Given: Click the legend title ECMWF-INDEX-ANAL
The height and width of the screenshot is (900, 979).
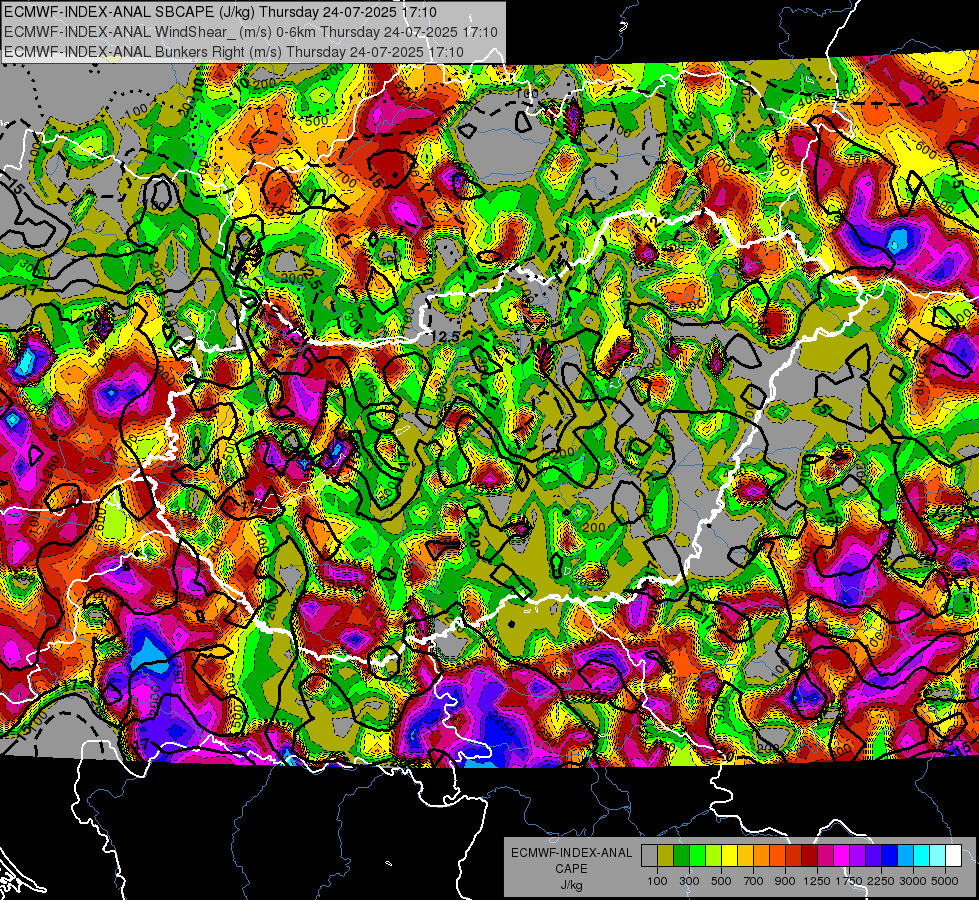Looking at the screenshot, I should (x=571, y=853).
